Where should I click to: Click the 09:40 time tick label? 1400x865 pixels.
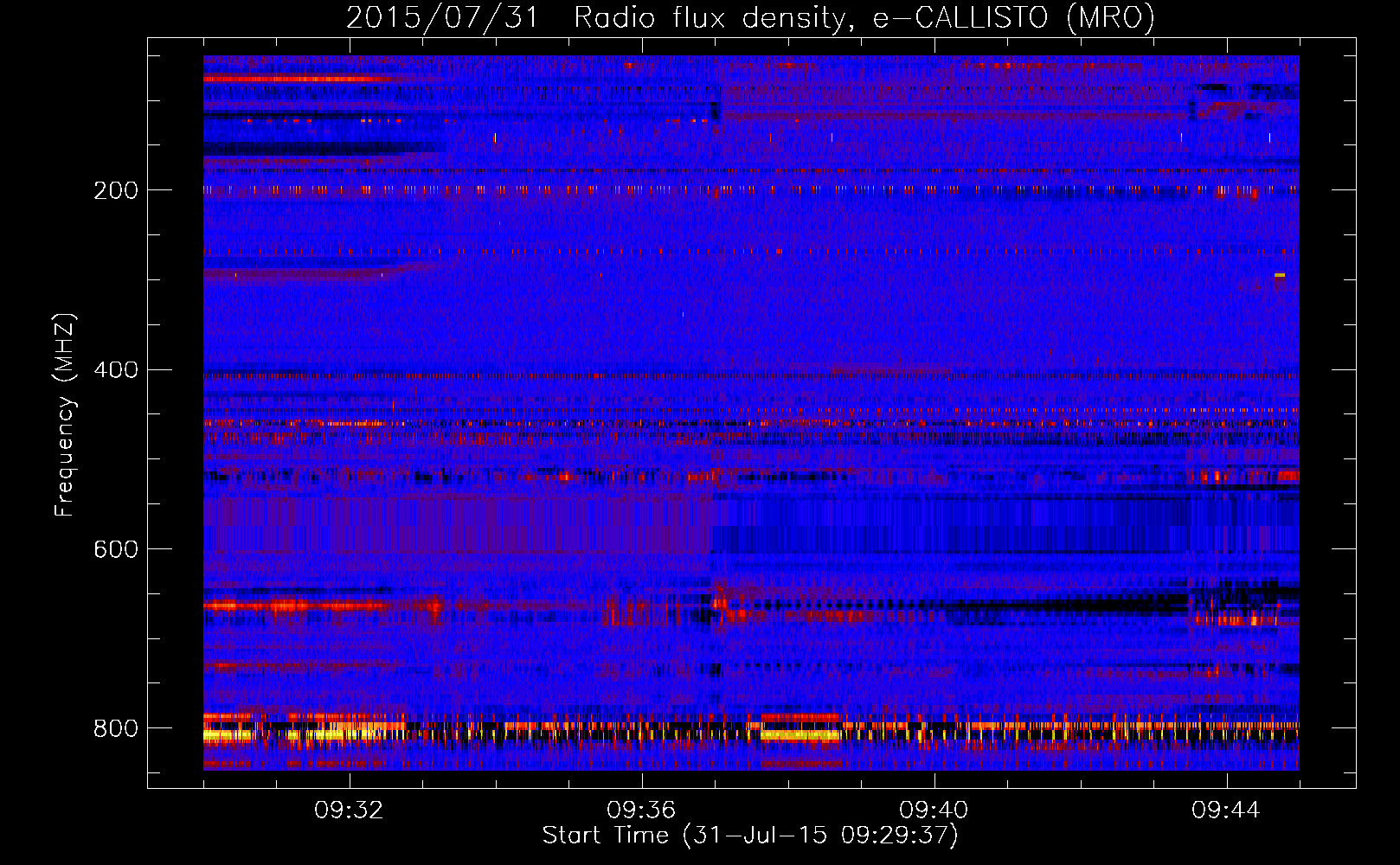pyautogui.click(x=934, y=811)
